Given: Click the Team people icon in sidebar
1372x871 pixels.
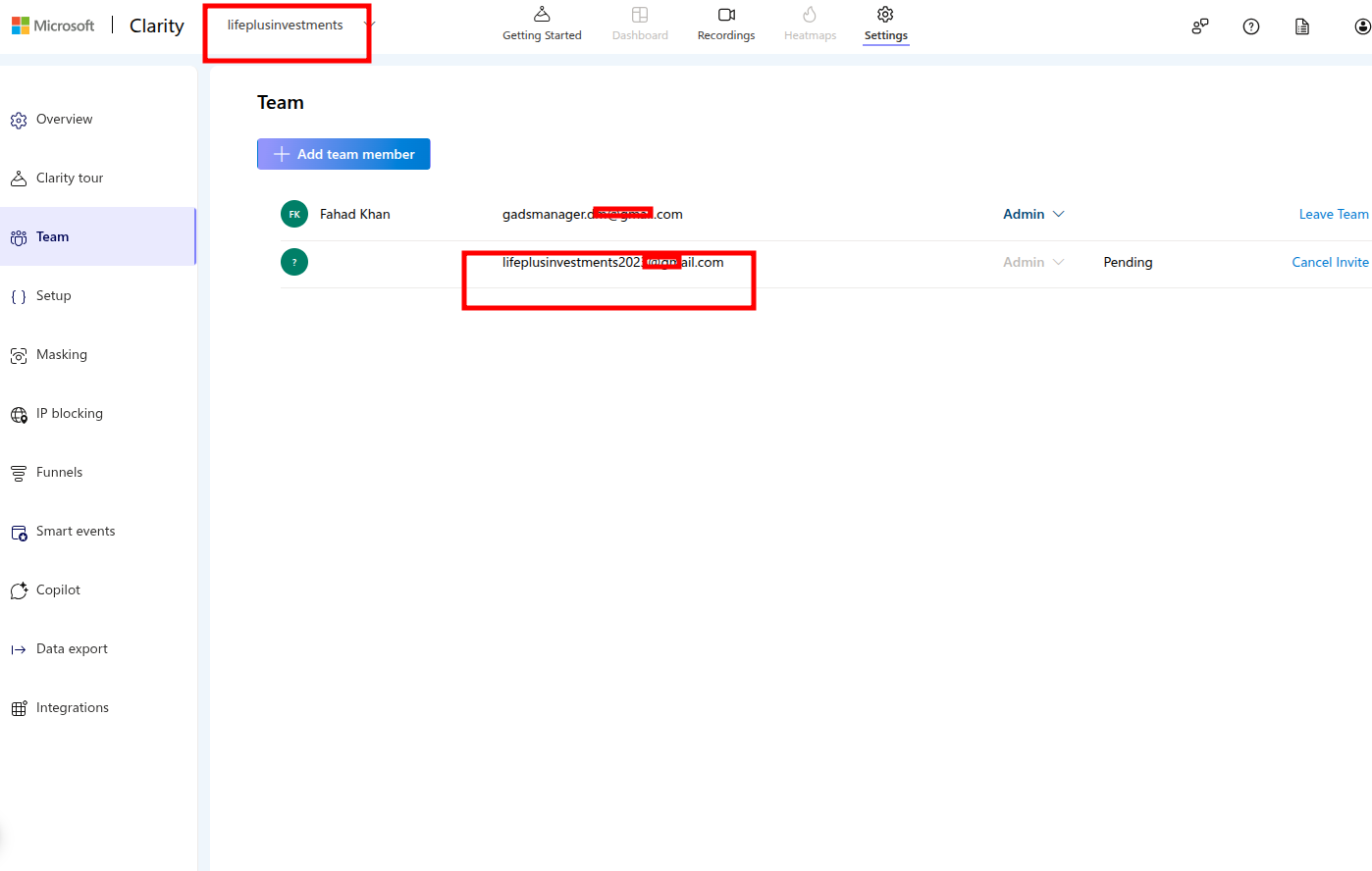Looking at the screenshot, I should [19, 237].
